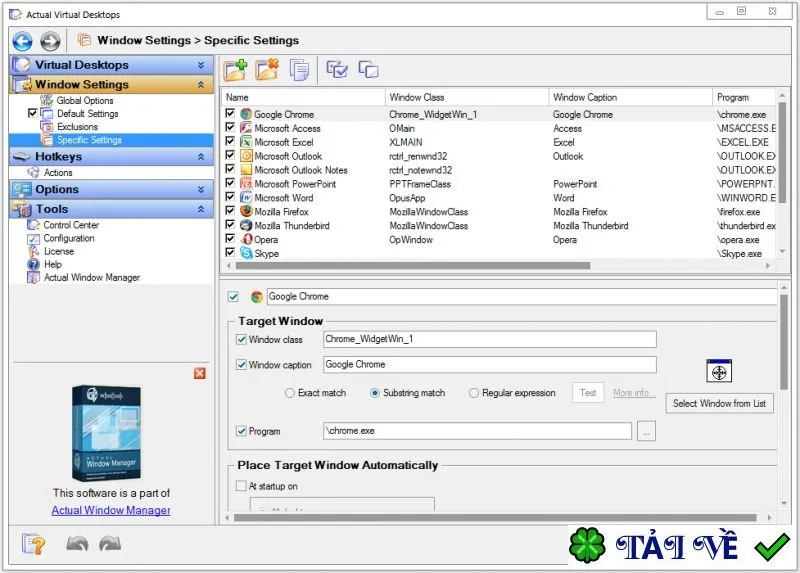Toggle the Window caption checkbox
Screen dimensions: 800x573
click(241, 364)
